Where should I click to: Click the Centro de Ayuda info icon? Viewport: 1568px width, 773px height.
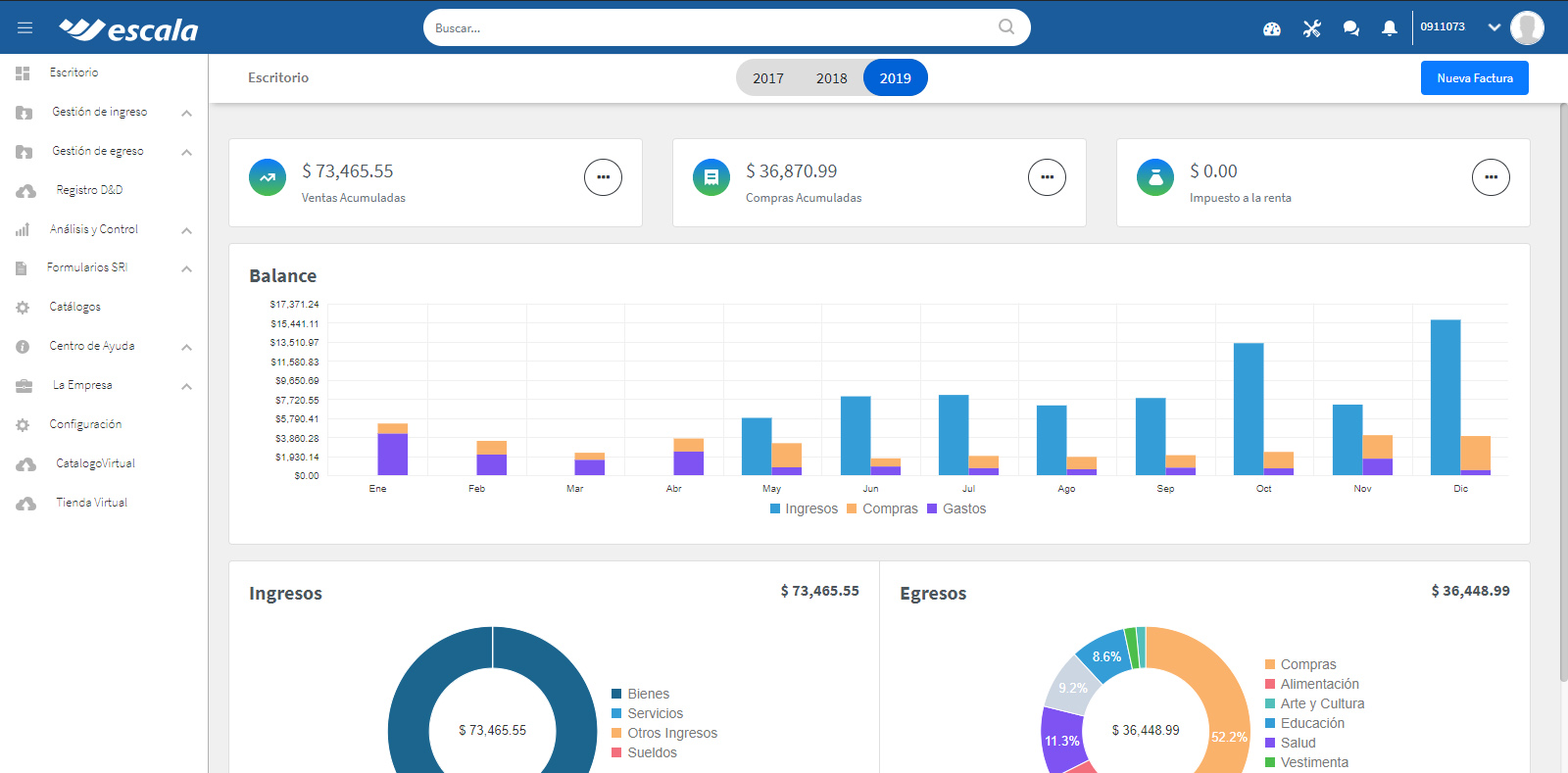(x=23, y=347)
